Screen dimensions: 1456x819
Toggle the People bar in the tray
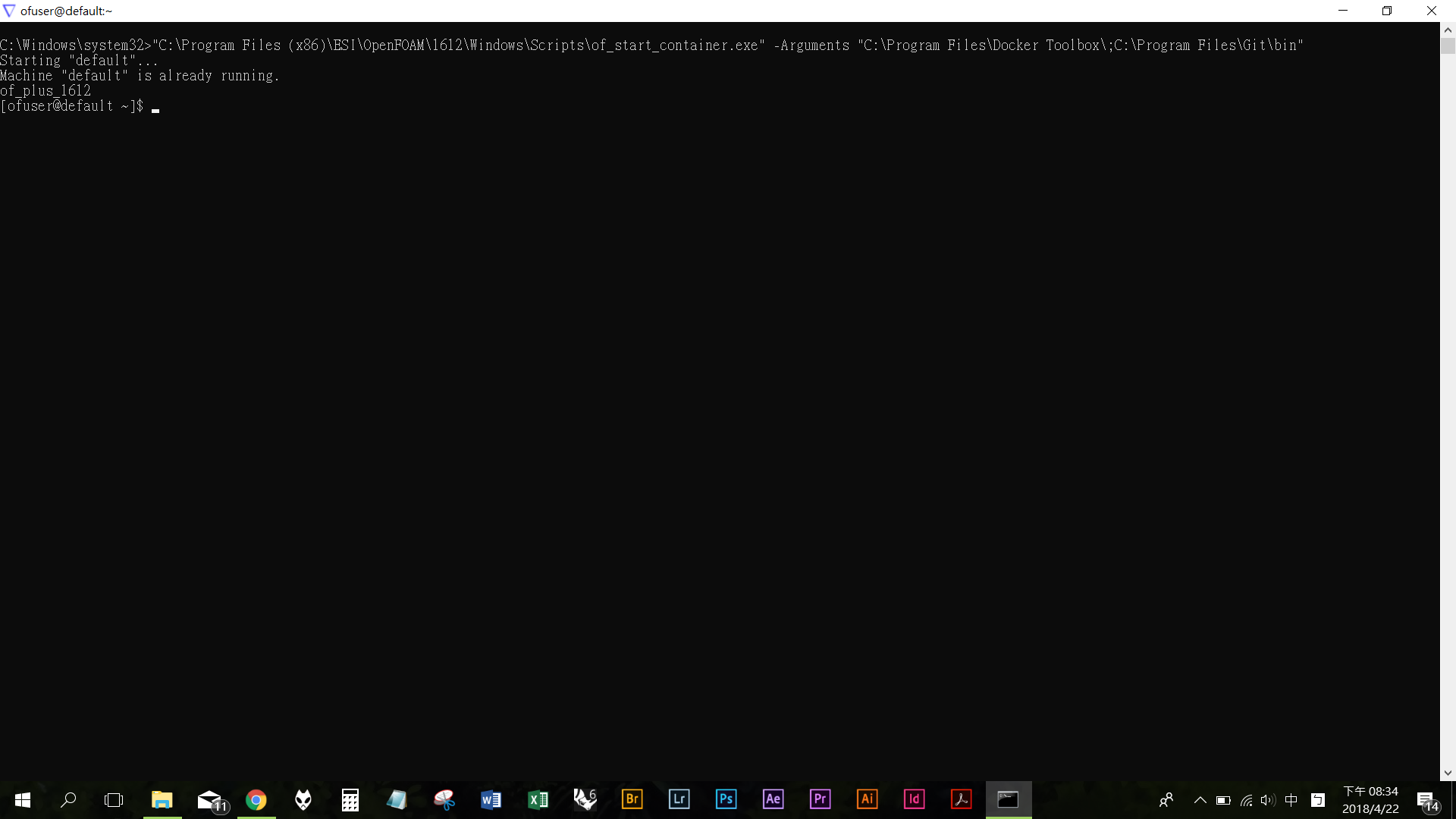point(1166,801)
